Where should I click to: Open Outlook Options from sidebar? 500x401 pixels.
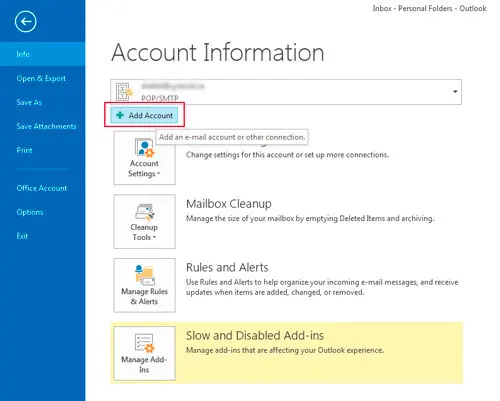tap(30, 212)
